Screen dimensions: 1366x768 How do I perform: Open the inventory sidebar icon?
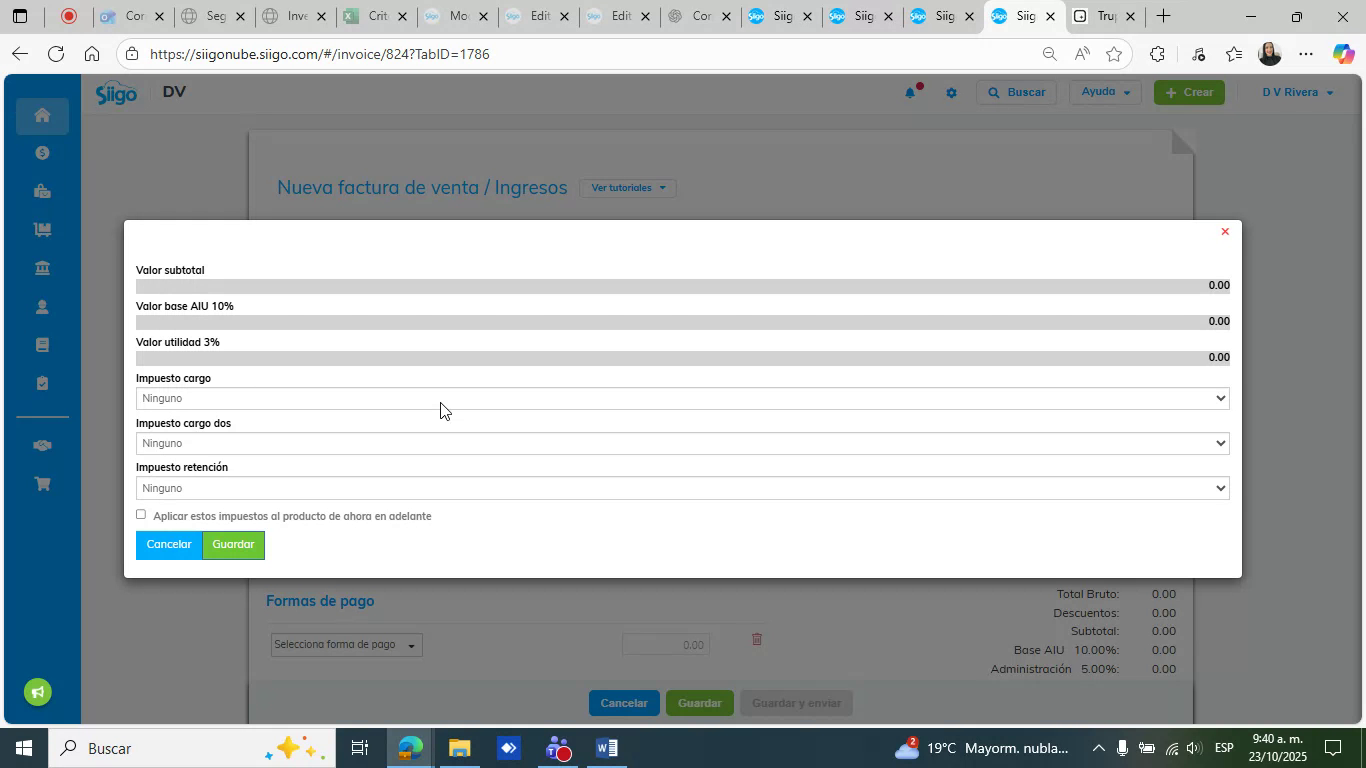(42, 229)
